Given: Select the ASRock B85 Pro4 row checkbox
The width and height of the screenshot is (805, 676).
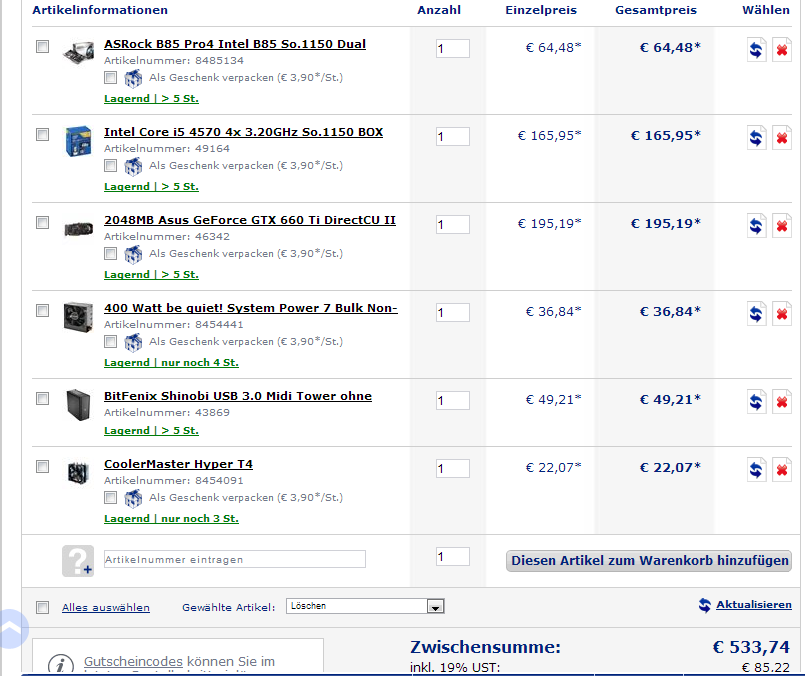Looking at the screenshot, I should pos(43,47).
